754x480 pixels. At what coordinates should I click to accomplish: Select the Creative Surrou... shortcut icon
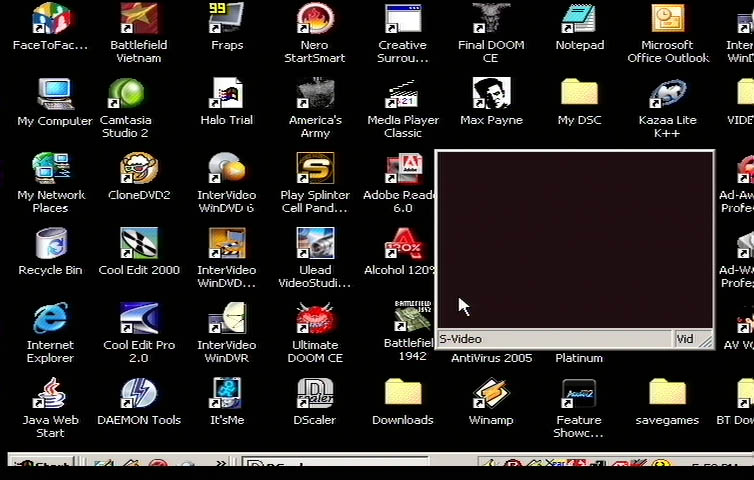tap(403, 19)
